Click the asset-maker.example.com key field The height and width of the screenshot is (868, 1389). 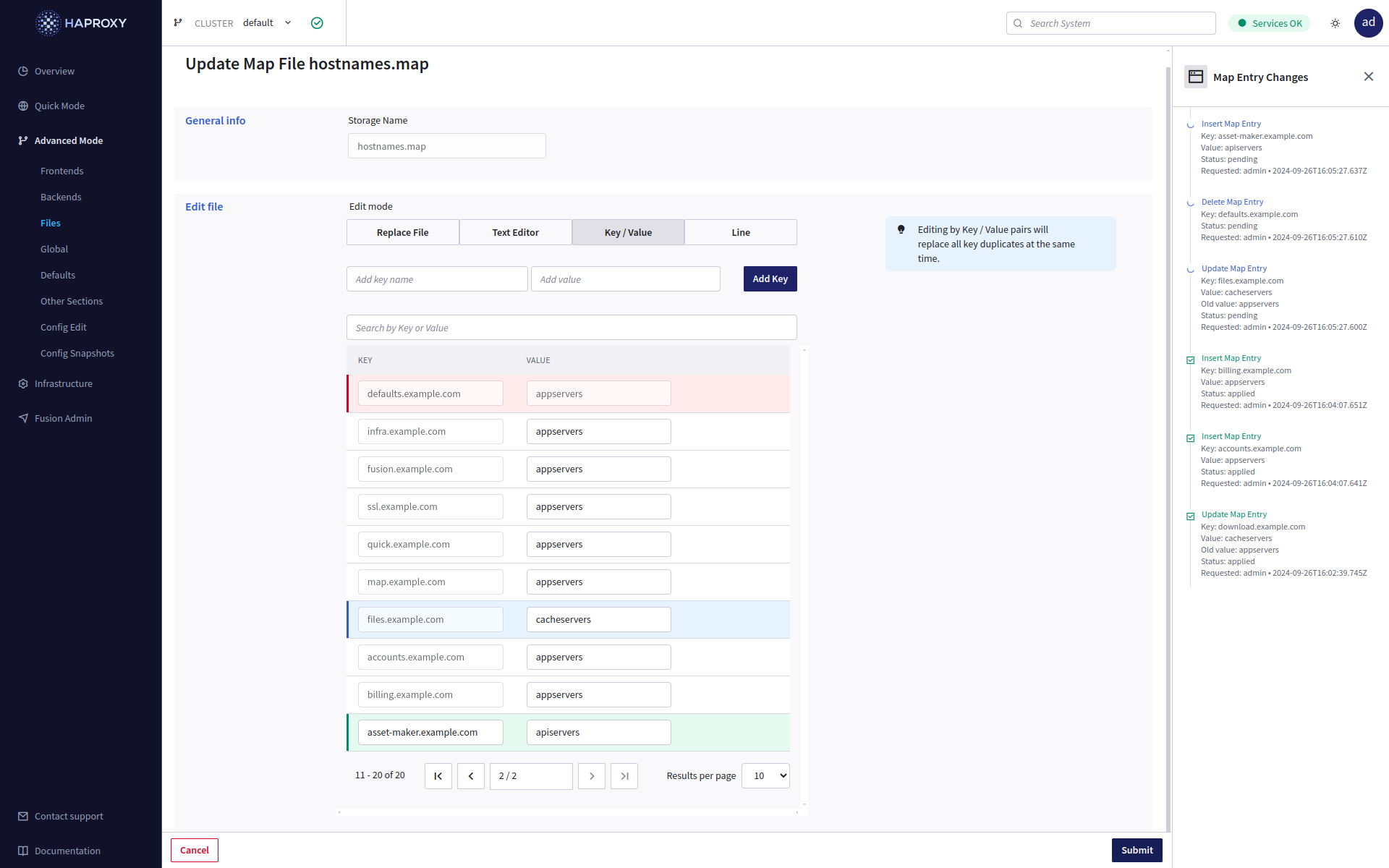point(430,733)
